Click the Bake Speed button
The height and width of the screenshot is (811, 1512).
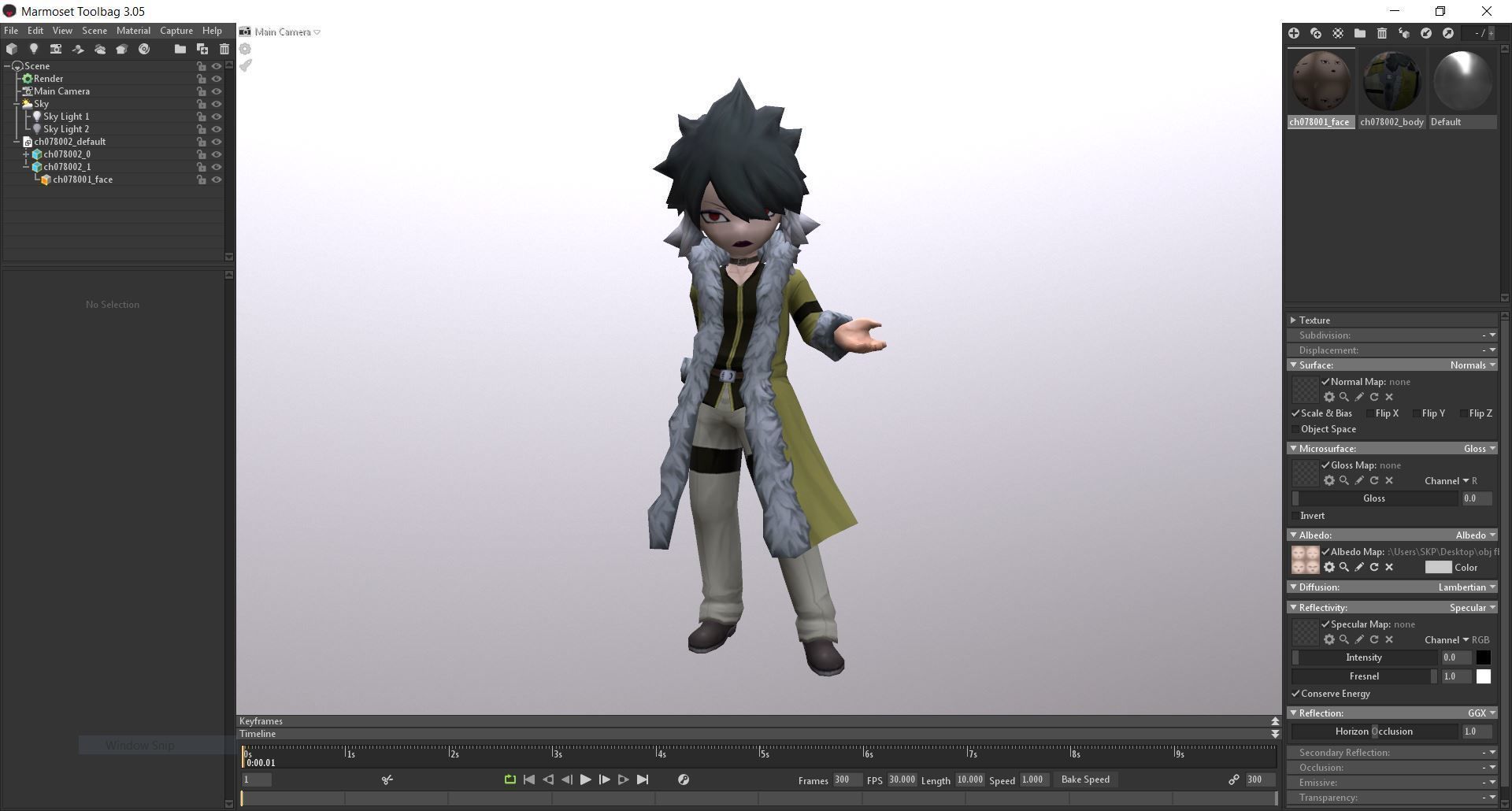click(x=1085, y=780)
